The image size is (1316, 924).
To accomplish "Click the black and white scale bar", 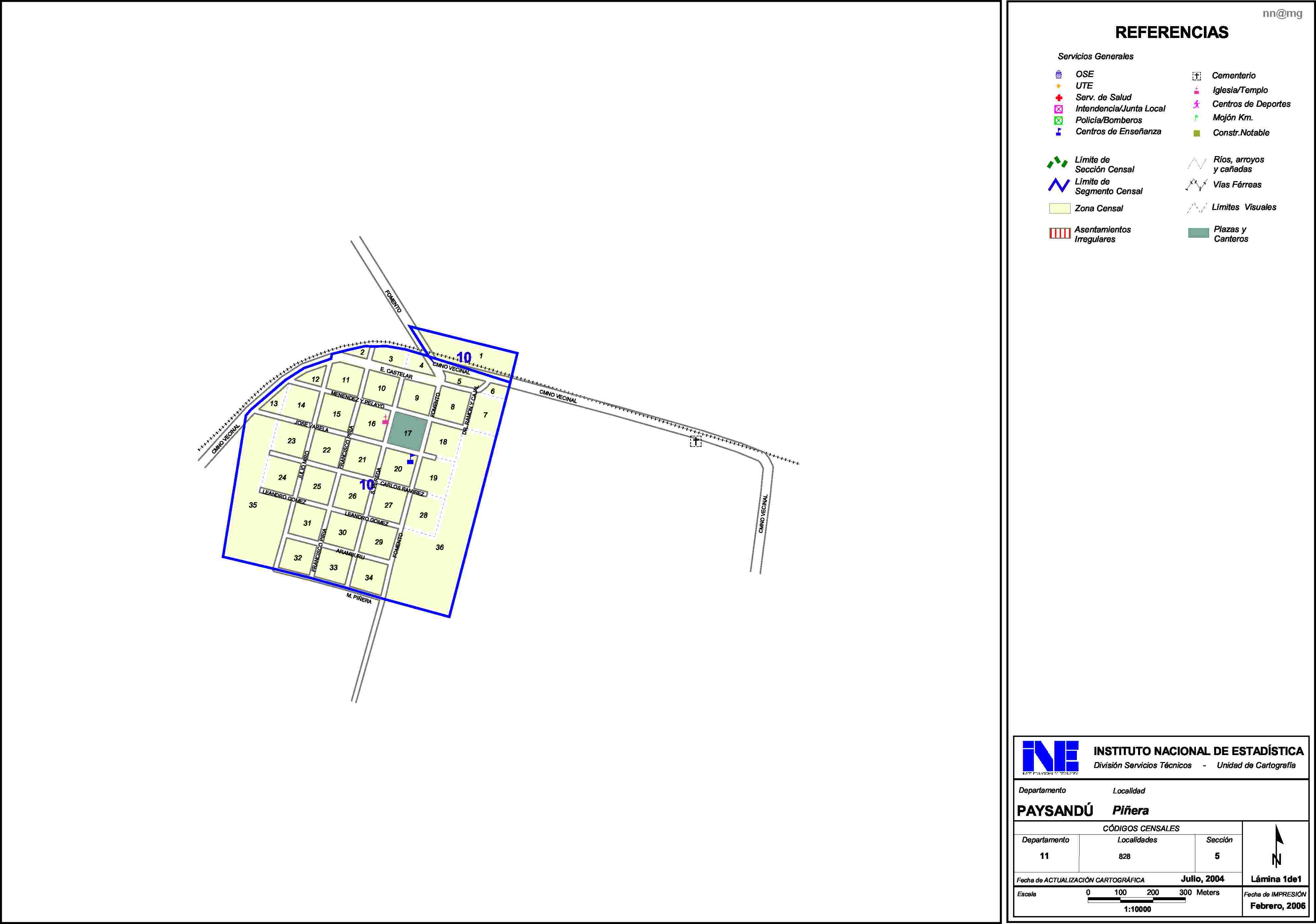I will click(1137, 900).
